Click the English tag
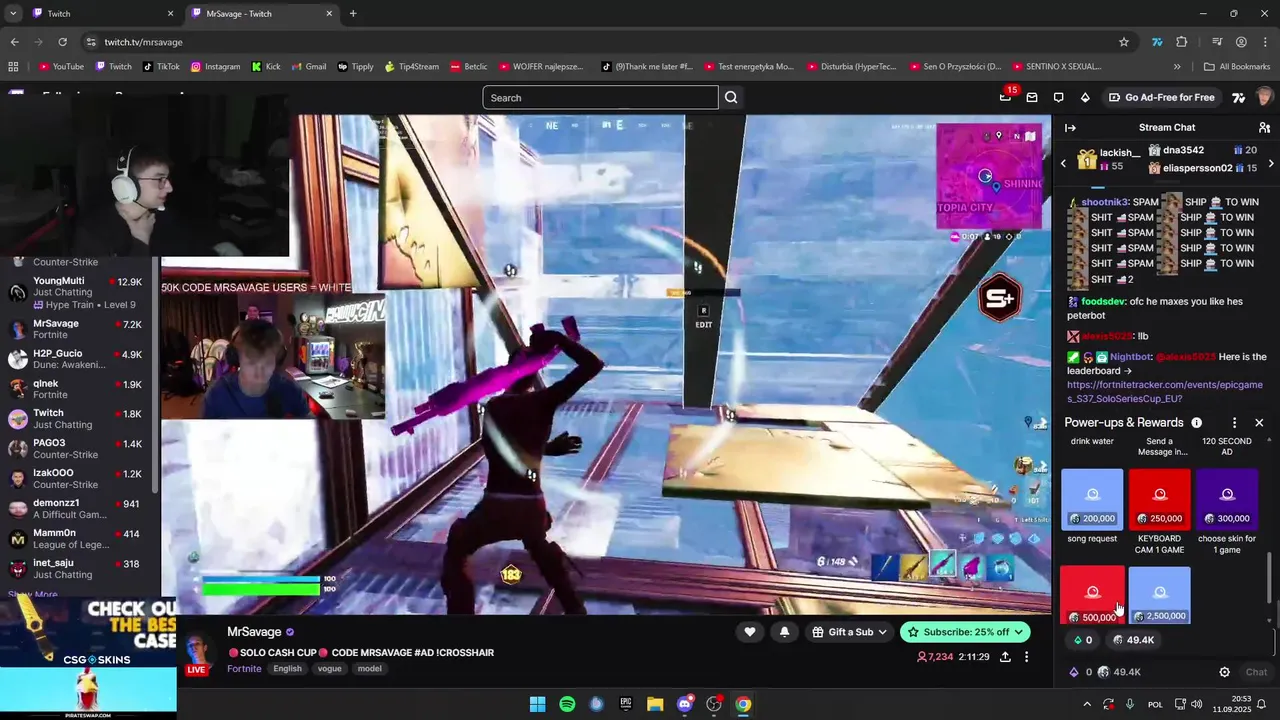 [x=287, y=668]
